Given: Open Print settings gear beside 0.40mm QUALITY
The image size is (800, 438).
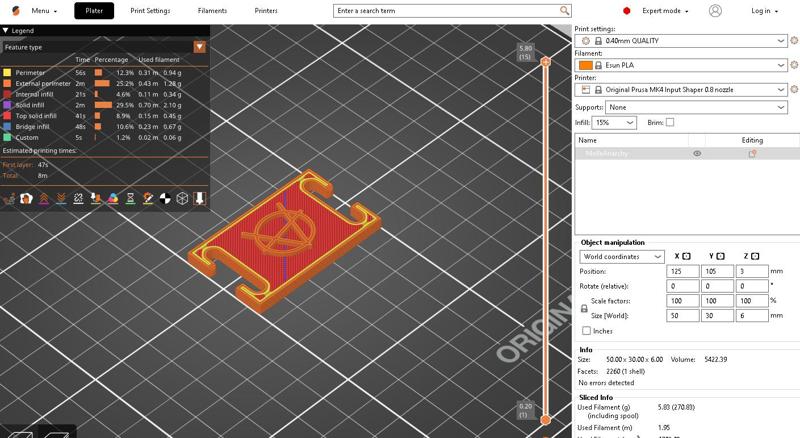Looking at the screenshot, I should tap(794, 40).
